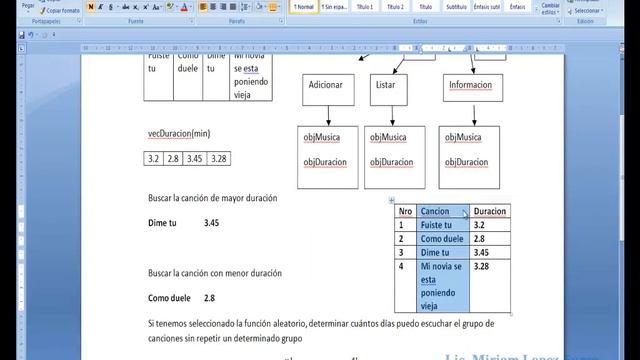640x360 pixels.
Task: Open font color dropdown arrow
Action: click(191, 7)
